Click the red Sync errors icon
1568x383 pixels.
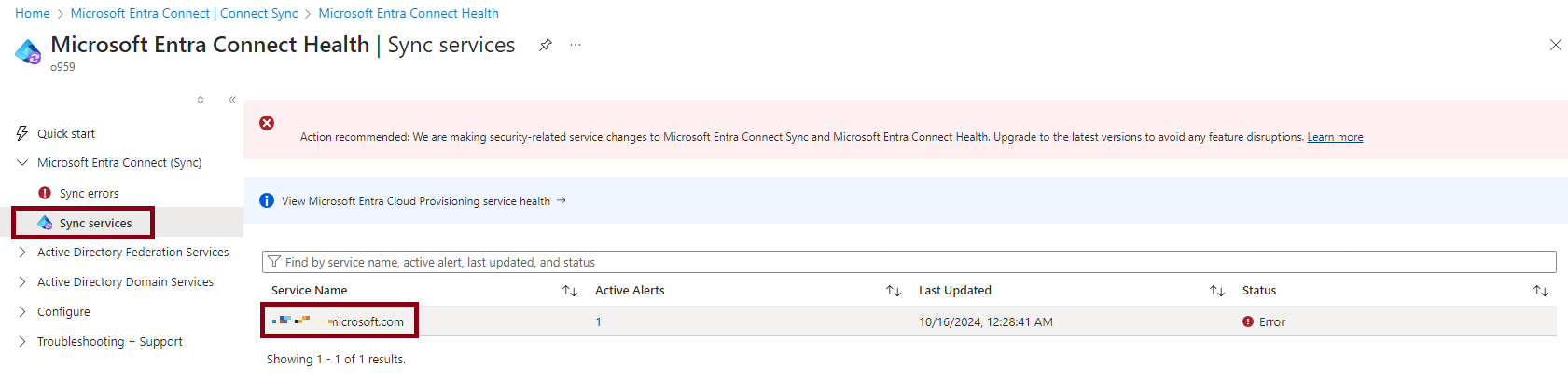(45, 193)
